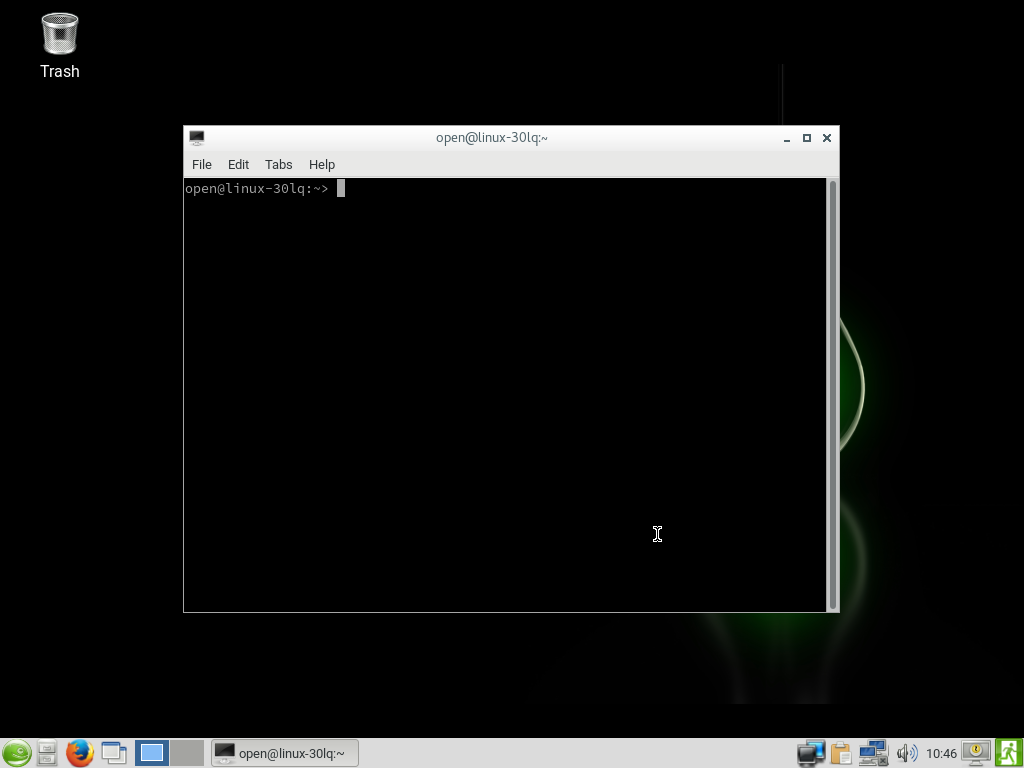Switch to the second gray workspace
This screenshot has width=1024, height=768.
187,753
